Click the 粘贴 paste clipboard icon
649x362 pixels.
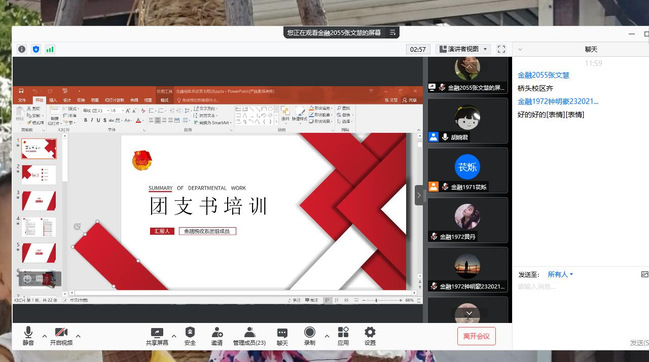click(x=19, y=114)
